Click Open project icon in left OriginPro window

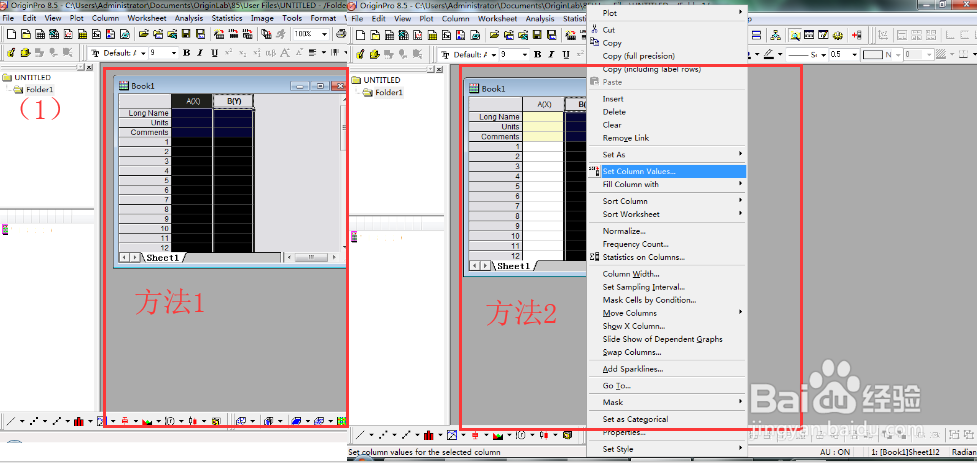pos(144,34)
